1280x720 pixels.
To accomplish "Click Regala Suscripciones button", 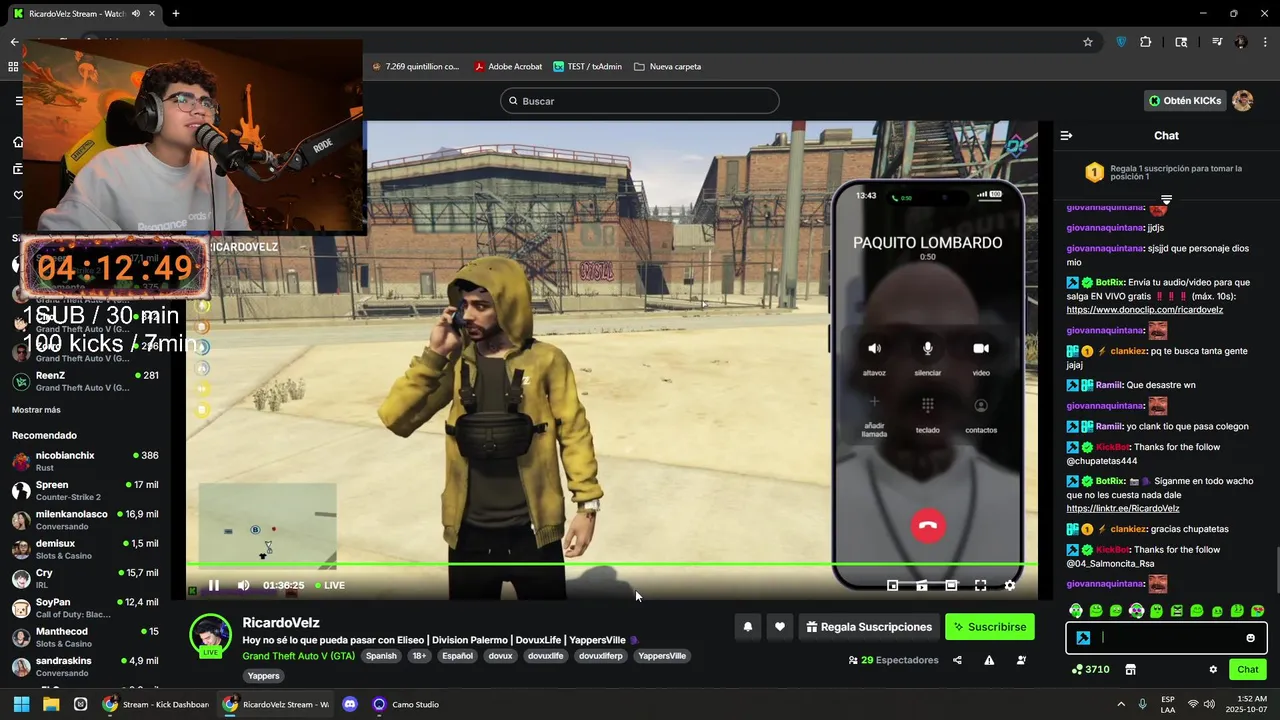I will [x=869, y=627].
